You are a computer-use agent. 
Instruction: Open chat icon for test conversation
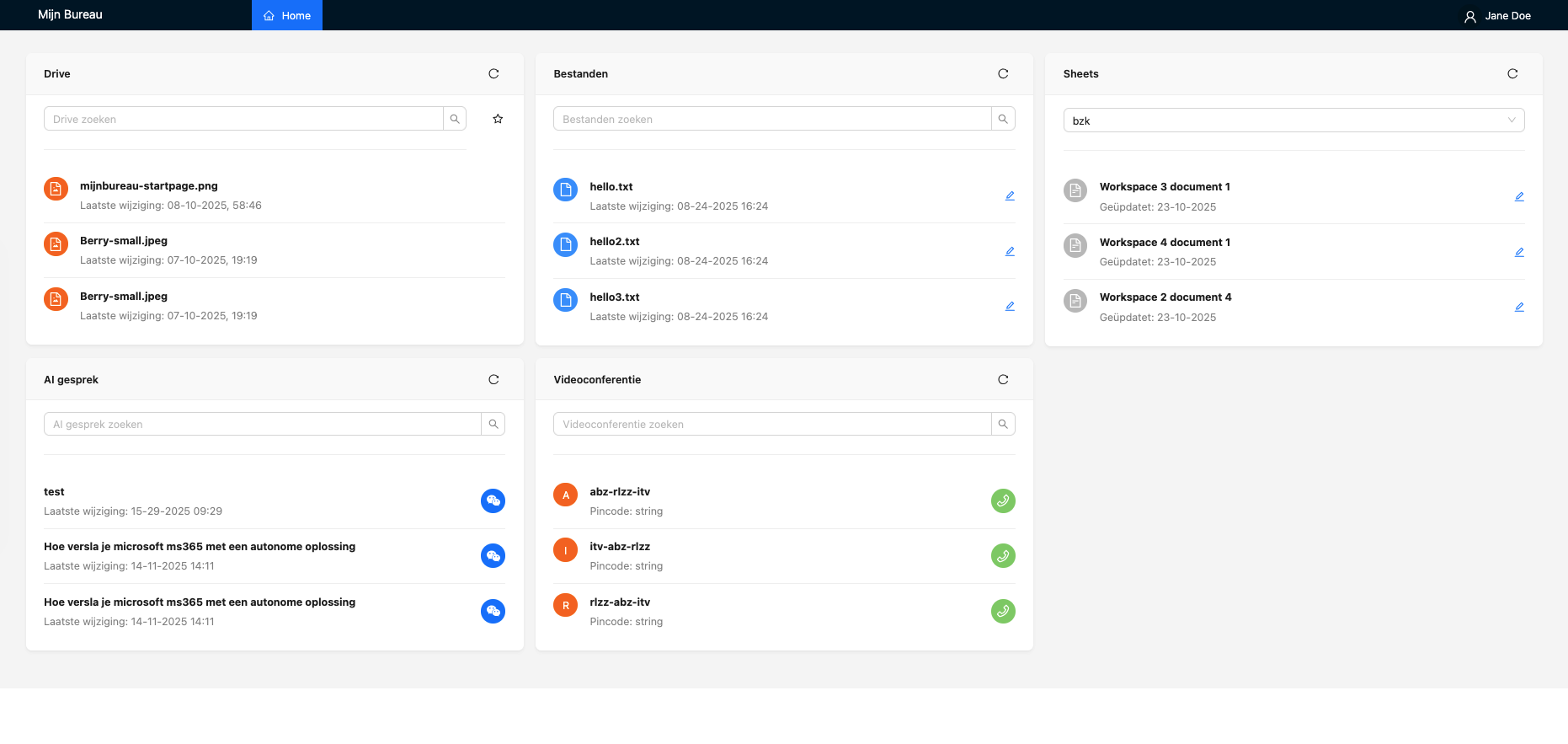[493, 501]
